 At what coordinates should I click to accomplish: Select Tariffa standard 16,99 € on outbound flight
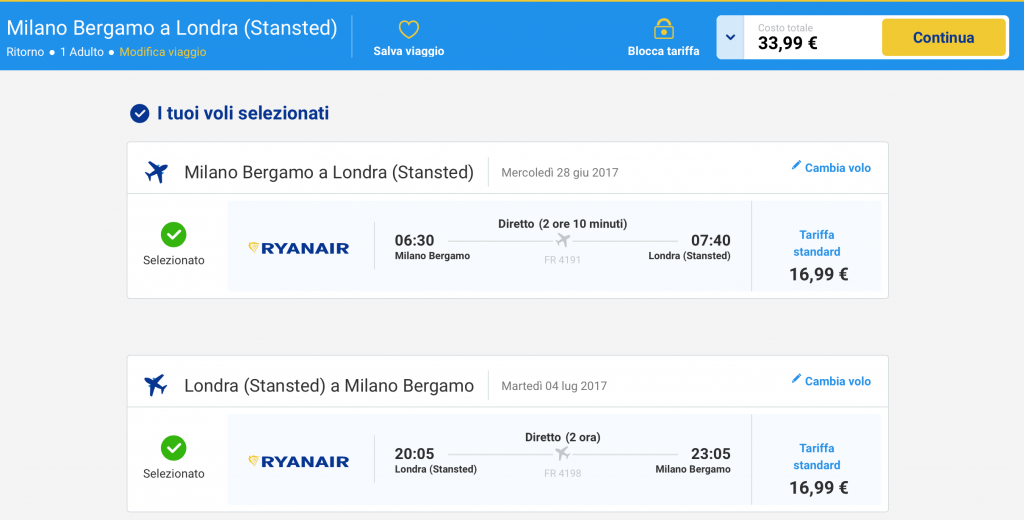click(818, 255)
